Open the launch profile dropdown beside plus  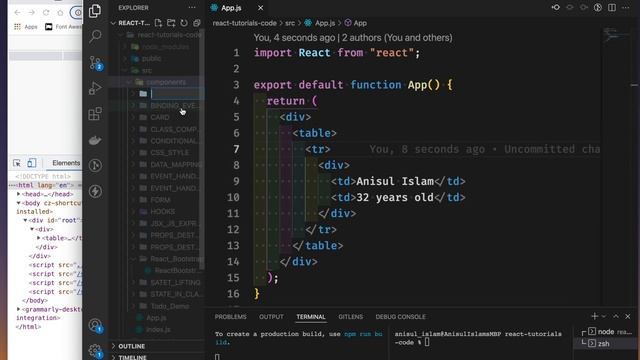point(604,316)
